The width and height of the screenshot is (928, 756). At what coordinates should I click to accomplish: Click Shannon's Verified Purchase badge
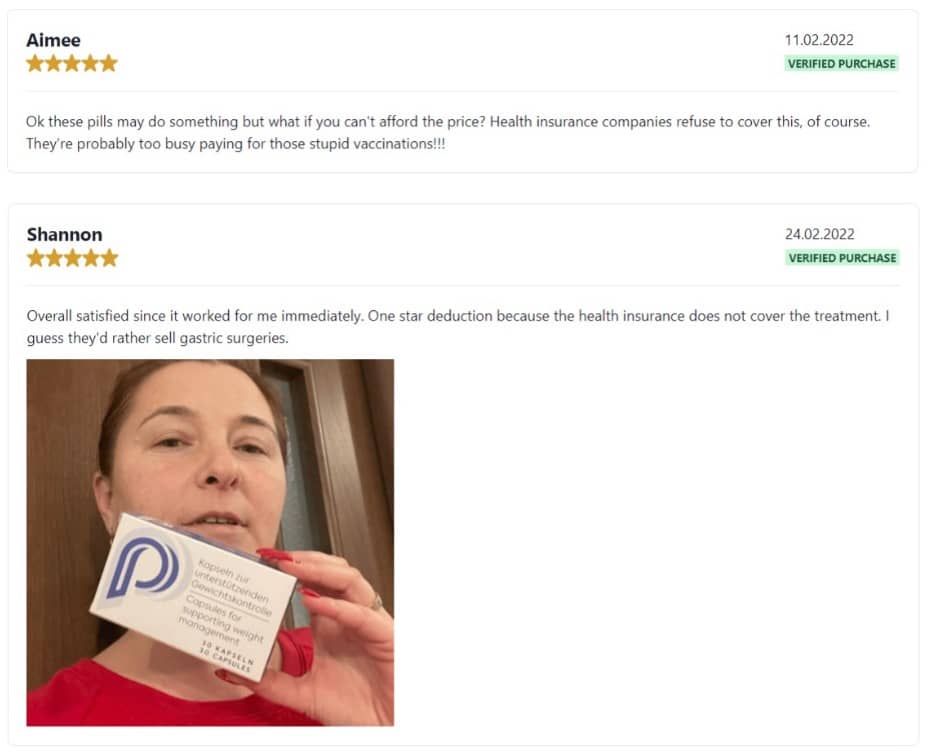(842, 258)
